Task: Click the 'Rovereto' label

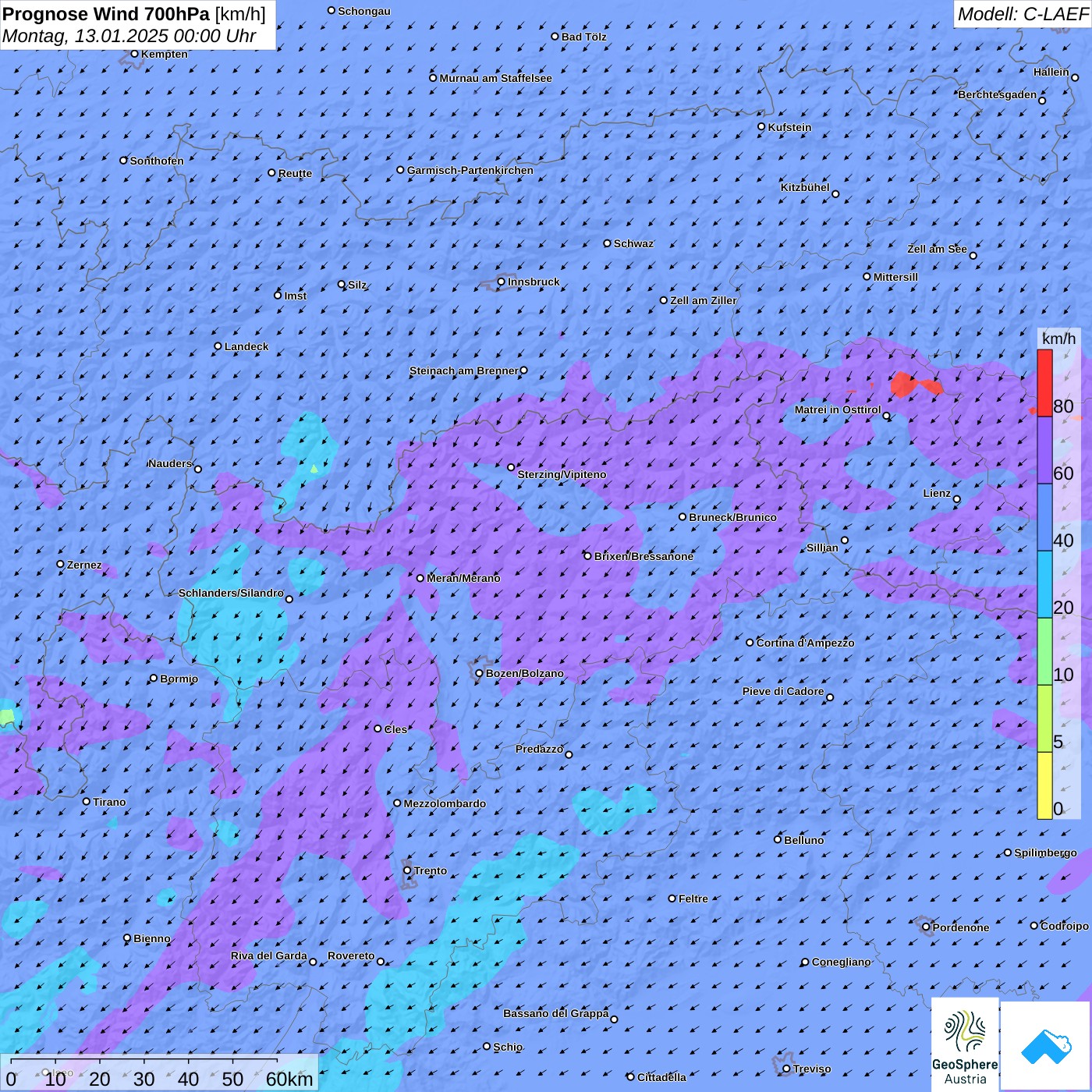Action: coord(352,955)
